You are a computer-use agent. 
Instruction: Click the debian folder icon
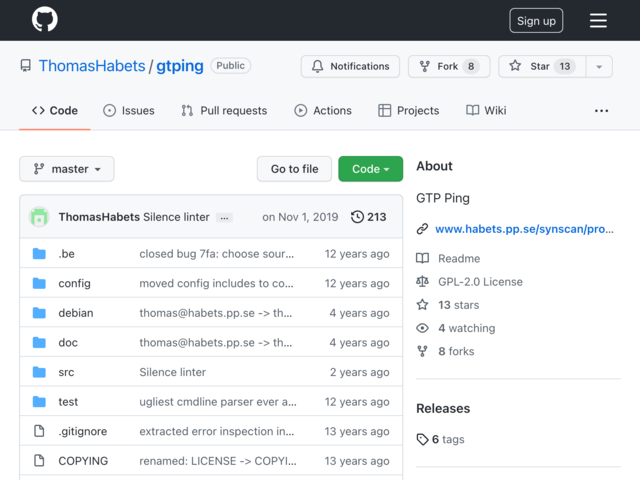(39, 313)
